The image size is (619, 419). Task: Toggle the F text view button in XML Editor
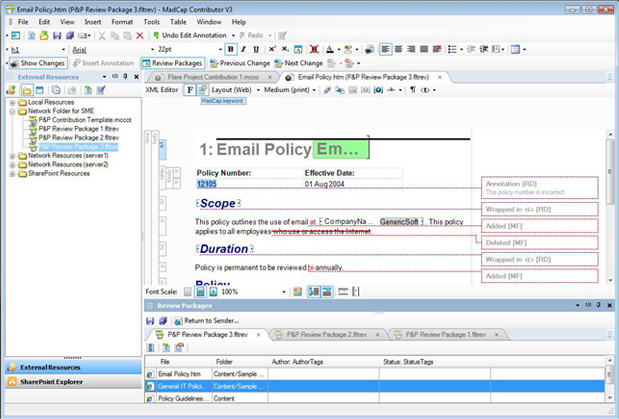tap(190, 90)
